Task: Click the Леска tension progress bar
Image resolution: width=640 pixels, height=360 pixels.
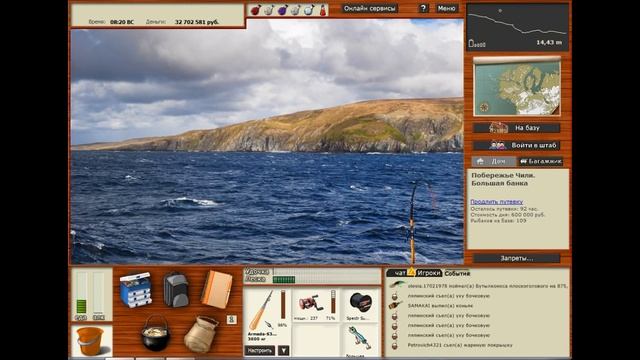Action: point(327,280)
